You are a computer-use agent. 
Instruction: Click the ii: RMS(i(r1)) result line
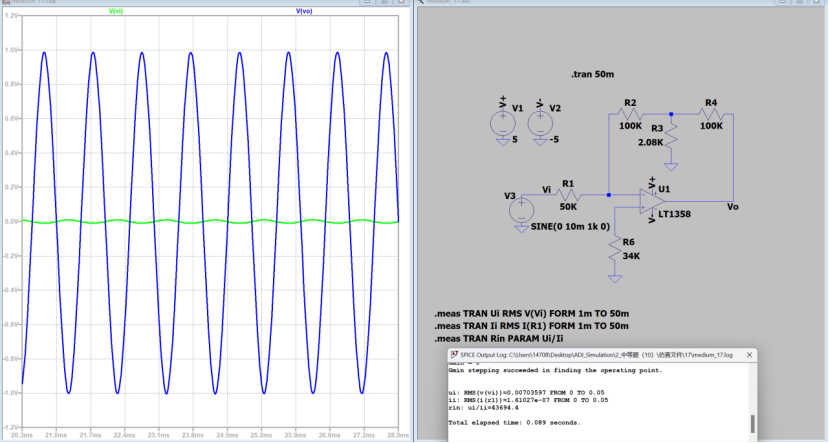pos(528,400)
